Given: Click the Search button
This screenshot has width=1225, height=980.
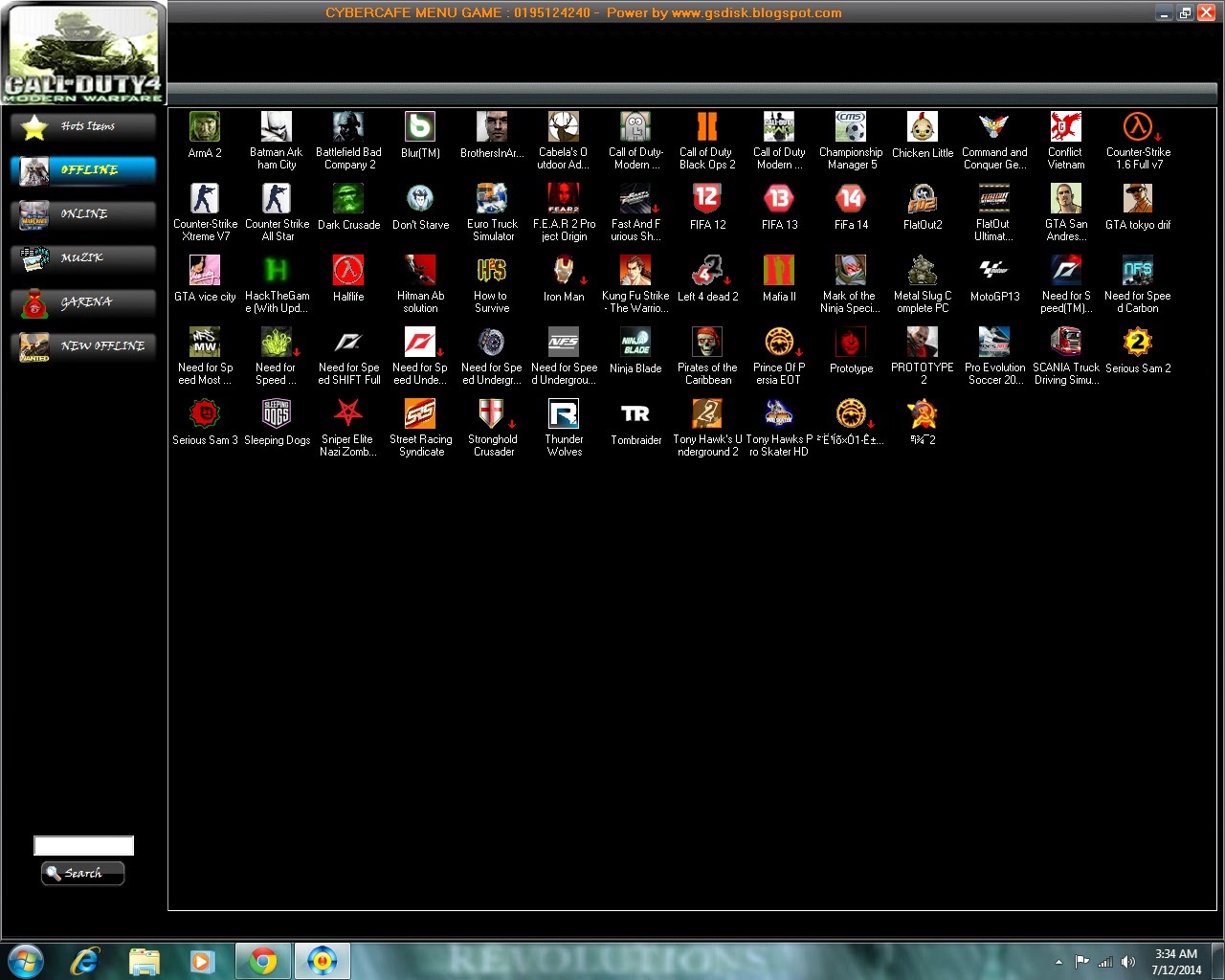Looking at the screenshot, I should [x=83, y=873].
